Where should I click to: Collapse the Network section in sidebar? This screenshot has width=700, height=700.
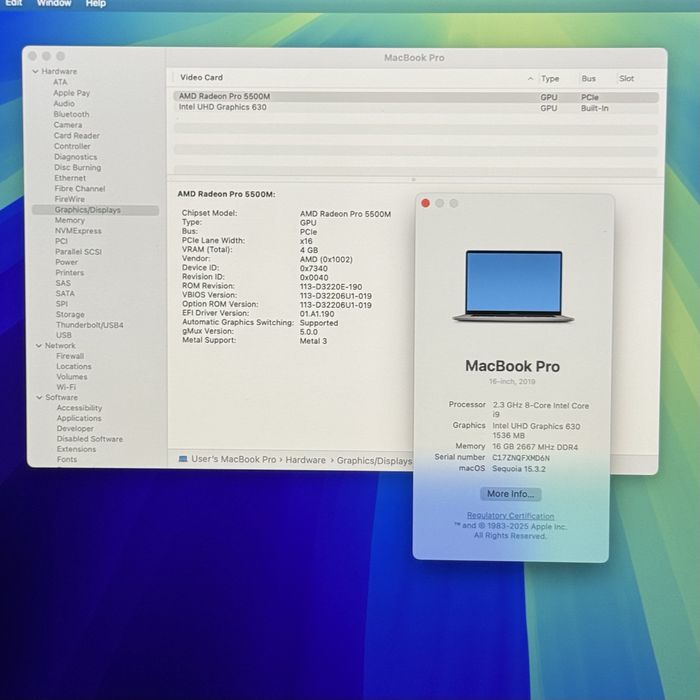39,346
